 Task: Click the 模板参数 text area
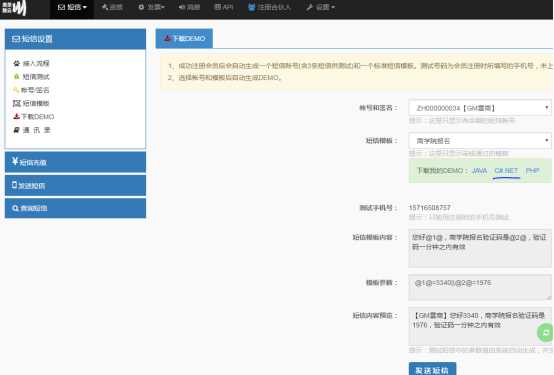(x=480, y=287)
